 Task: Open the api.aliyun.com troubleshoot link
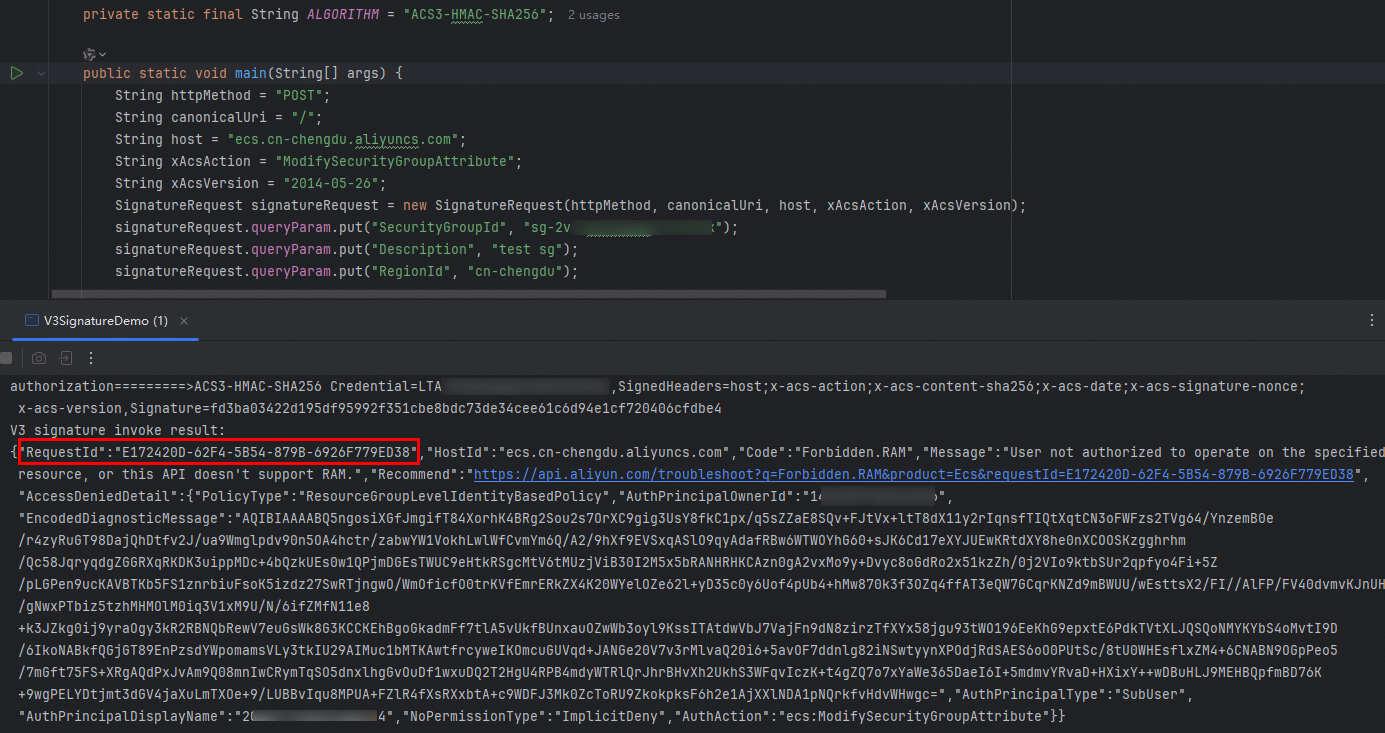point(913,474)
